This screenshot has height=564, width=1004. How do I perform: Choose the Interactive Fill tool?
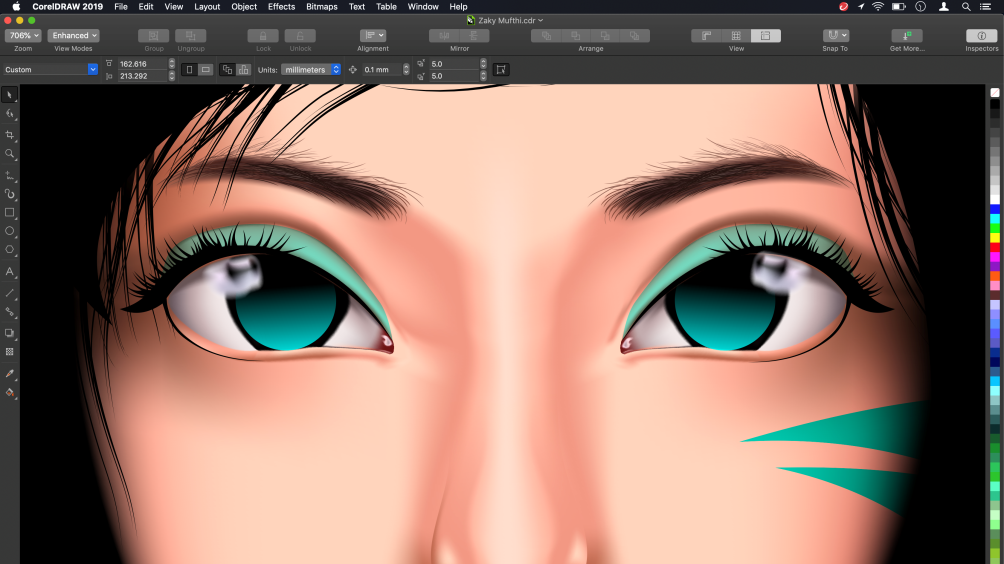[10, 392]
